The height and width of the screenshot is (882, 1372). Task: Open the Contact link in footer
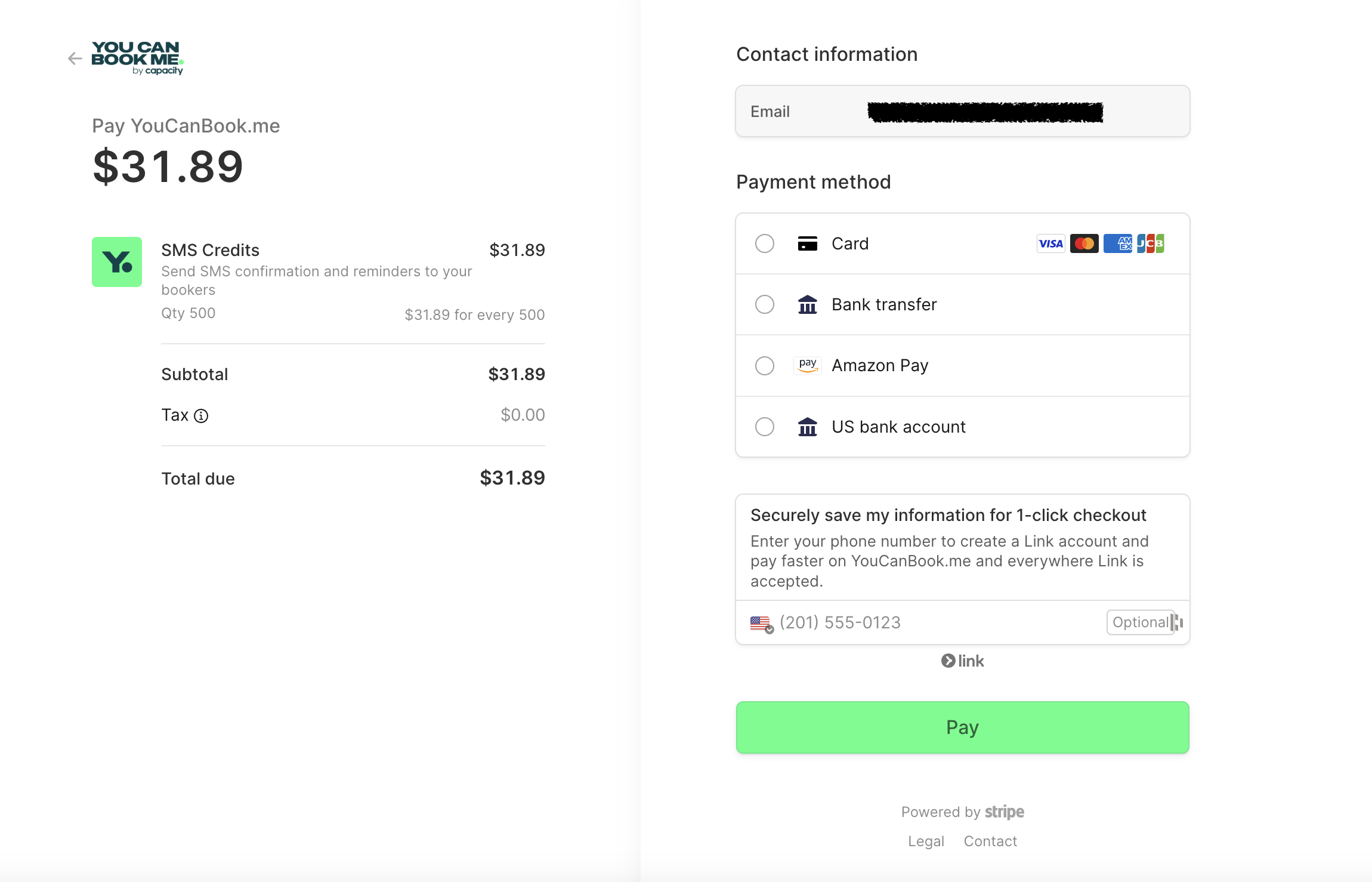click(990, 841)
